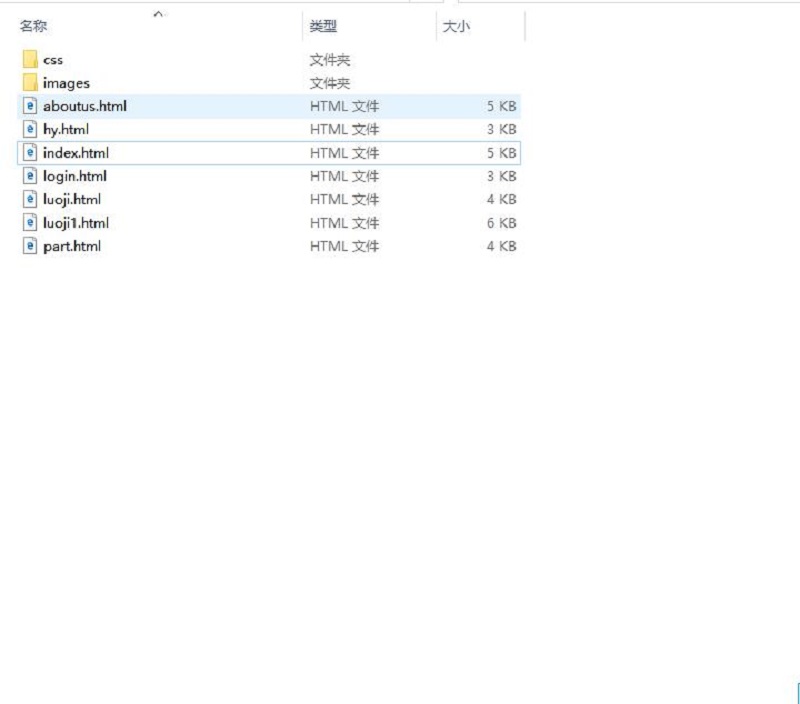
Task: Click the 4 KB size of luoji.html
Action: (x=502, y=199)
